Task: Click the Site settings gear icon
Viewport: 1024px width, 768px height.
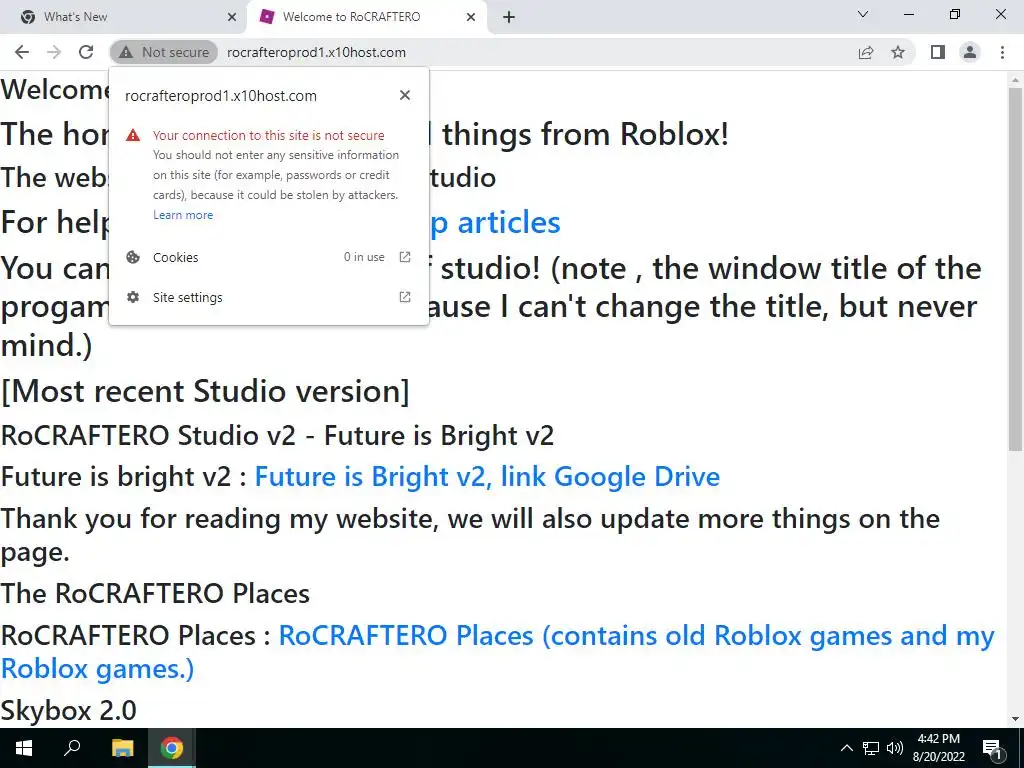Action: [133, 297]
